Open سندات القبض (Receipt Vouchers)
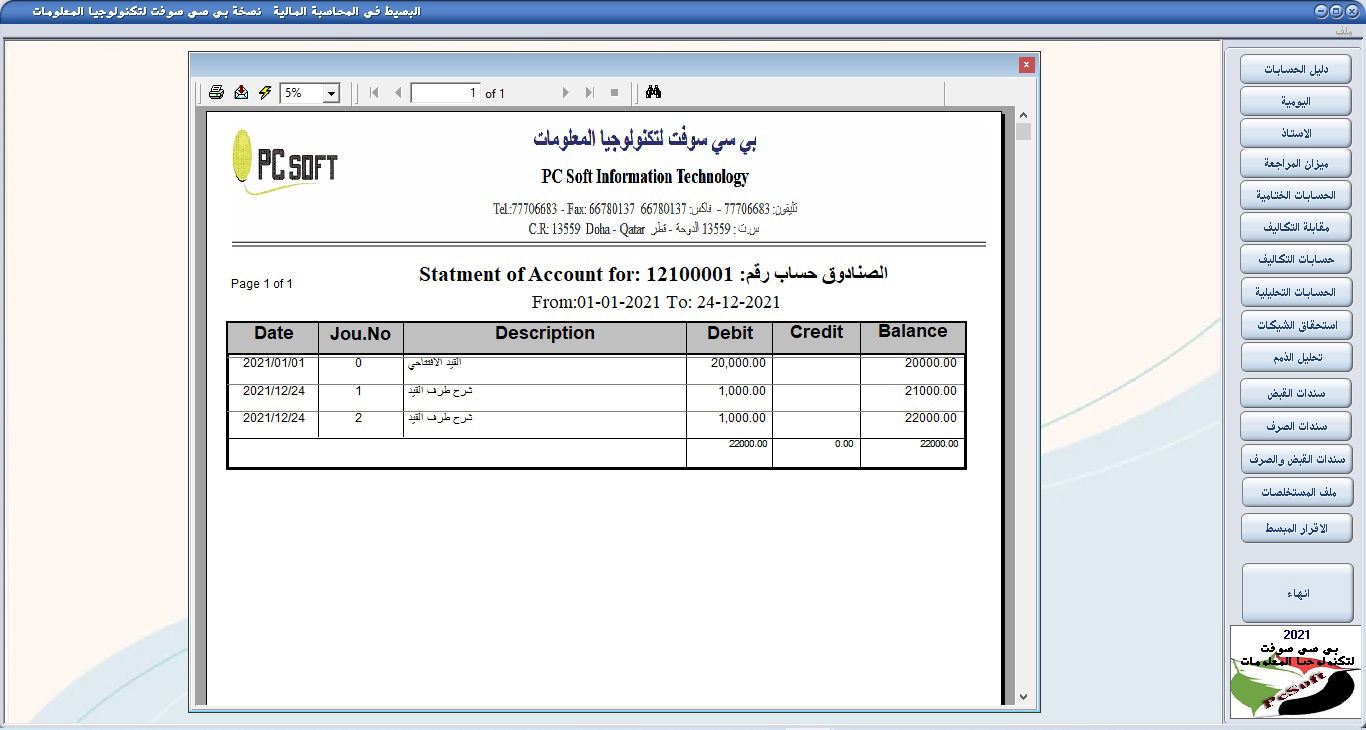The image size is (1366, 730). 1295,392
